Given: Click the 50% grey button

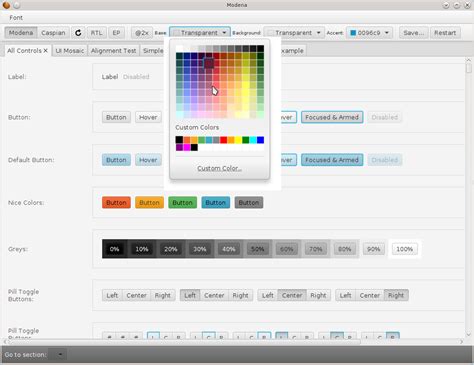Looking at the screenshot, I should (x=258, y=249).
